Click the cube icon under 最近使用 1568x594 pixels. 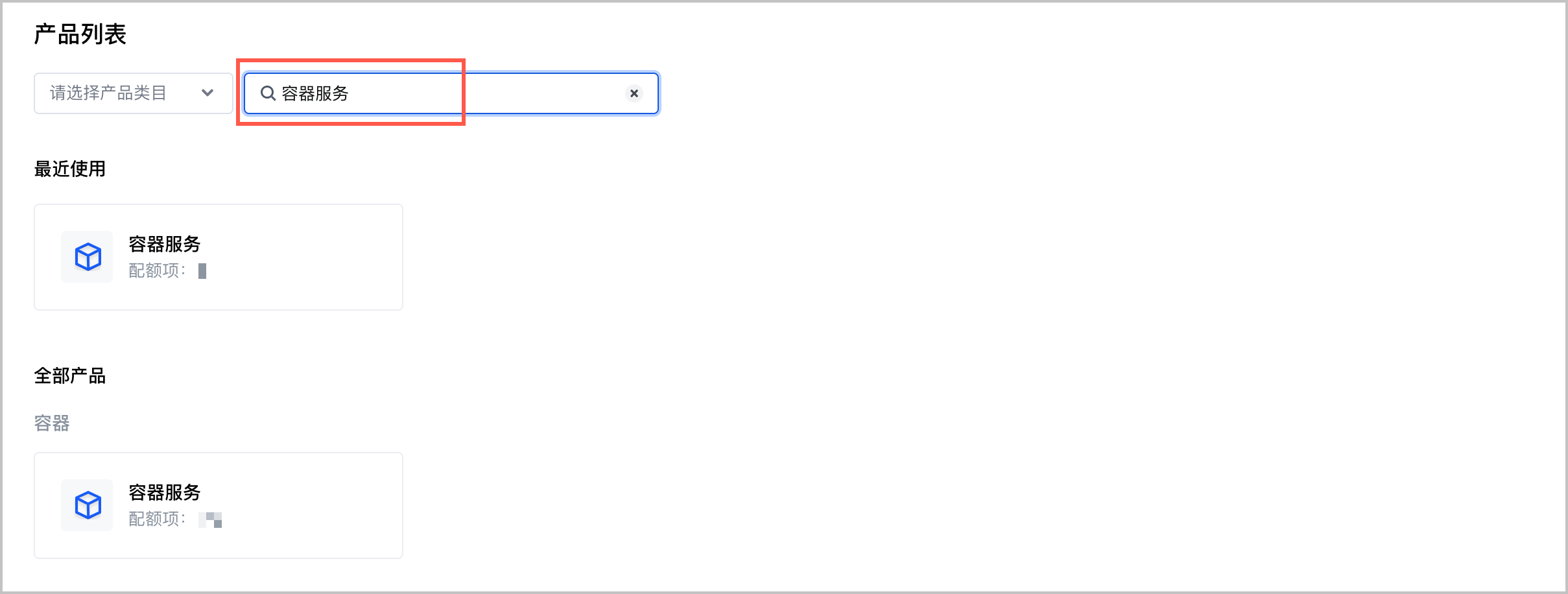[88, 257]
